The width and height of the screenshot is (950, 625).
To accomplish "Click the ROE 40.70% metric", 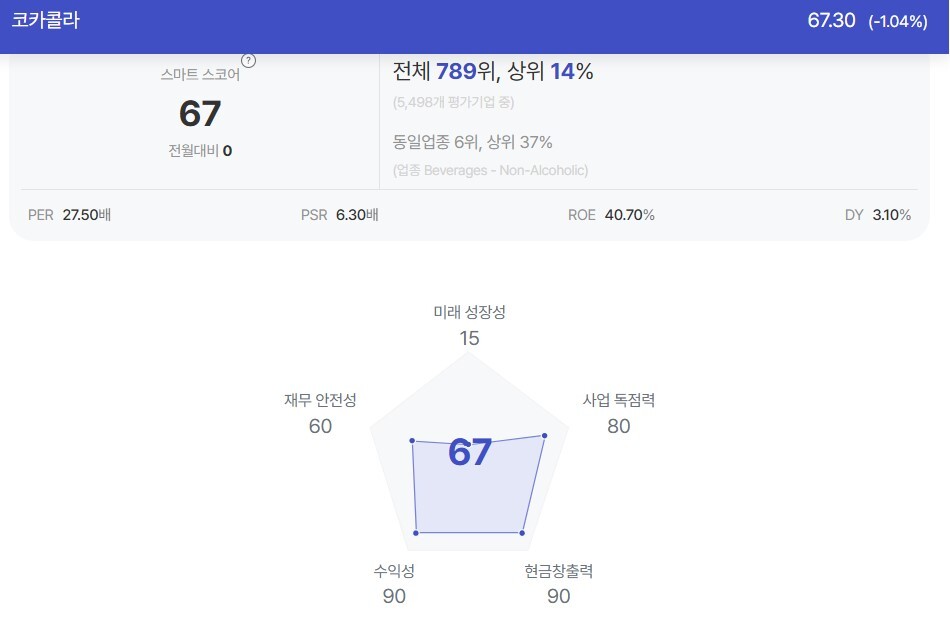I will pos(611,215).
